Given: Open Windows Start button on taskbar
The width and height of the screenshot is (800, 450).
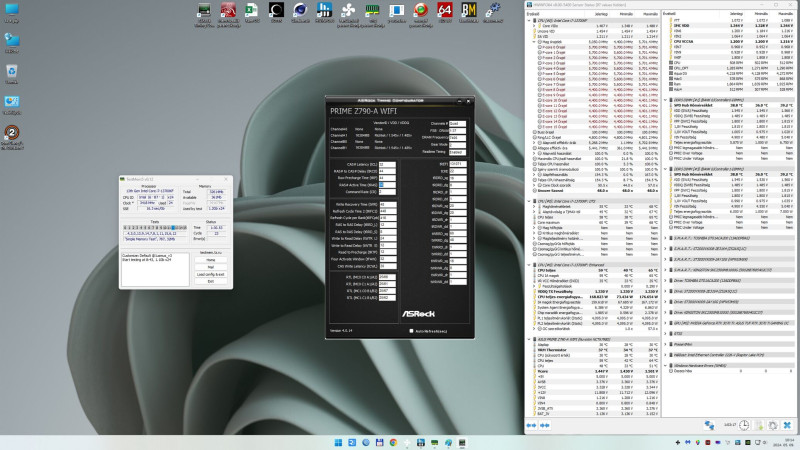Looking at the screenshot, I should click(x=338, y=443).
